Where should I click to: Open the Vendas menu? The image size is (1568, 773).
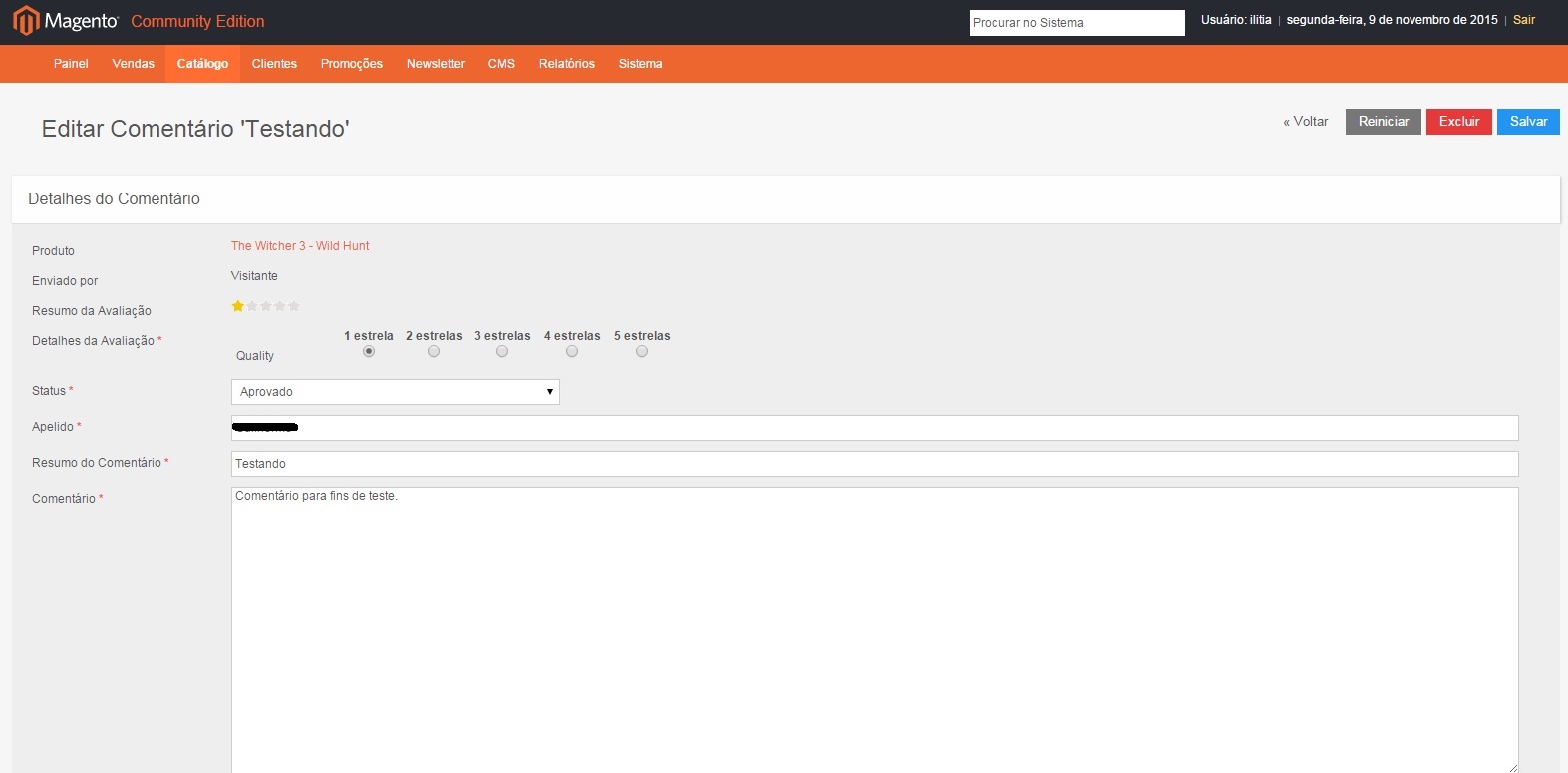click(134, 64)
